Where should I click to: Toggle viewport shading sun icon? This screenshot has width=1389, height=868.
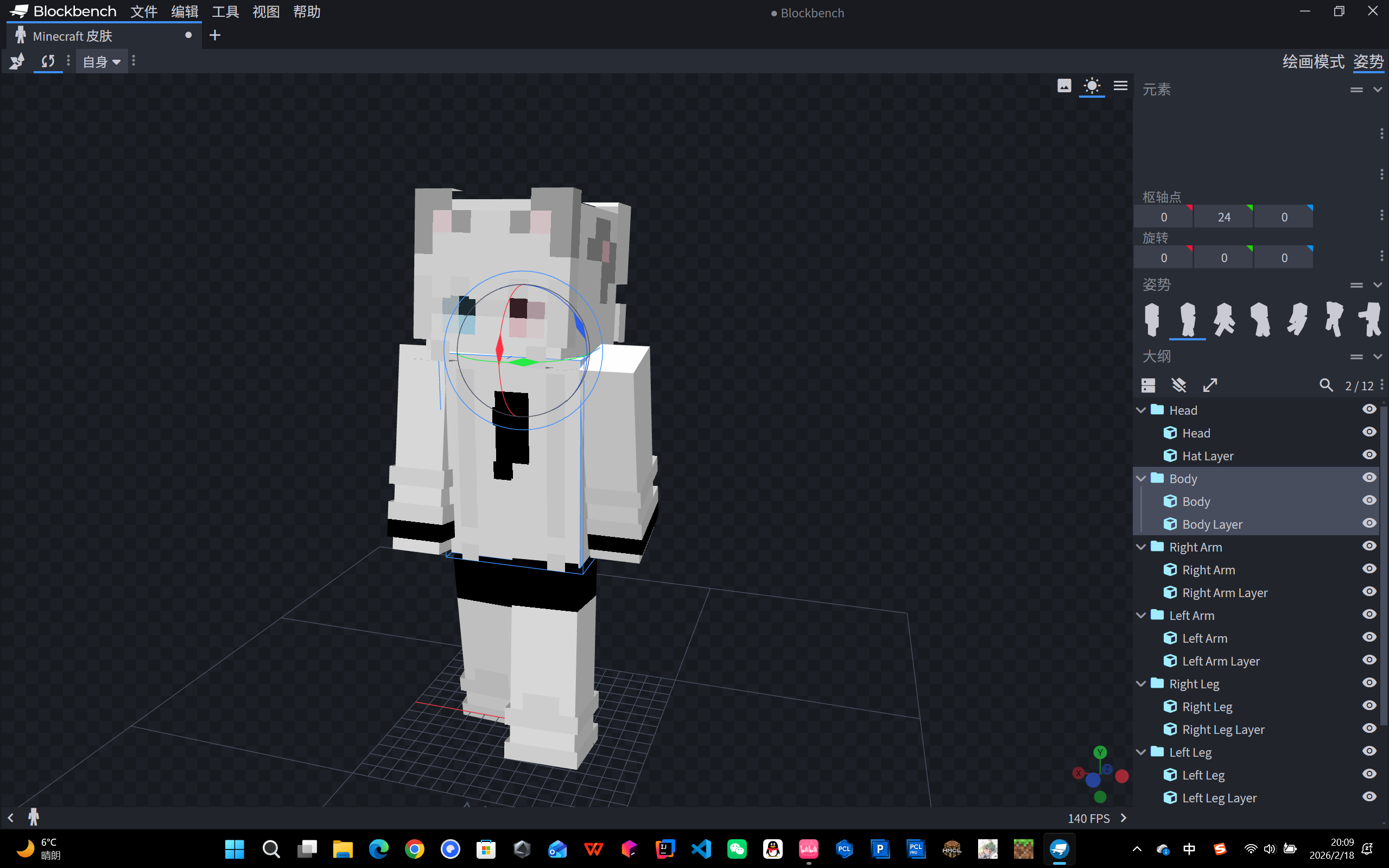(1092, 86)
